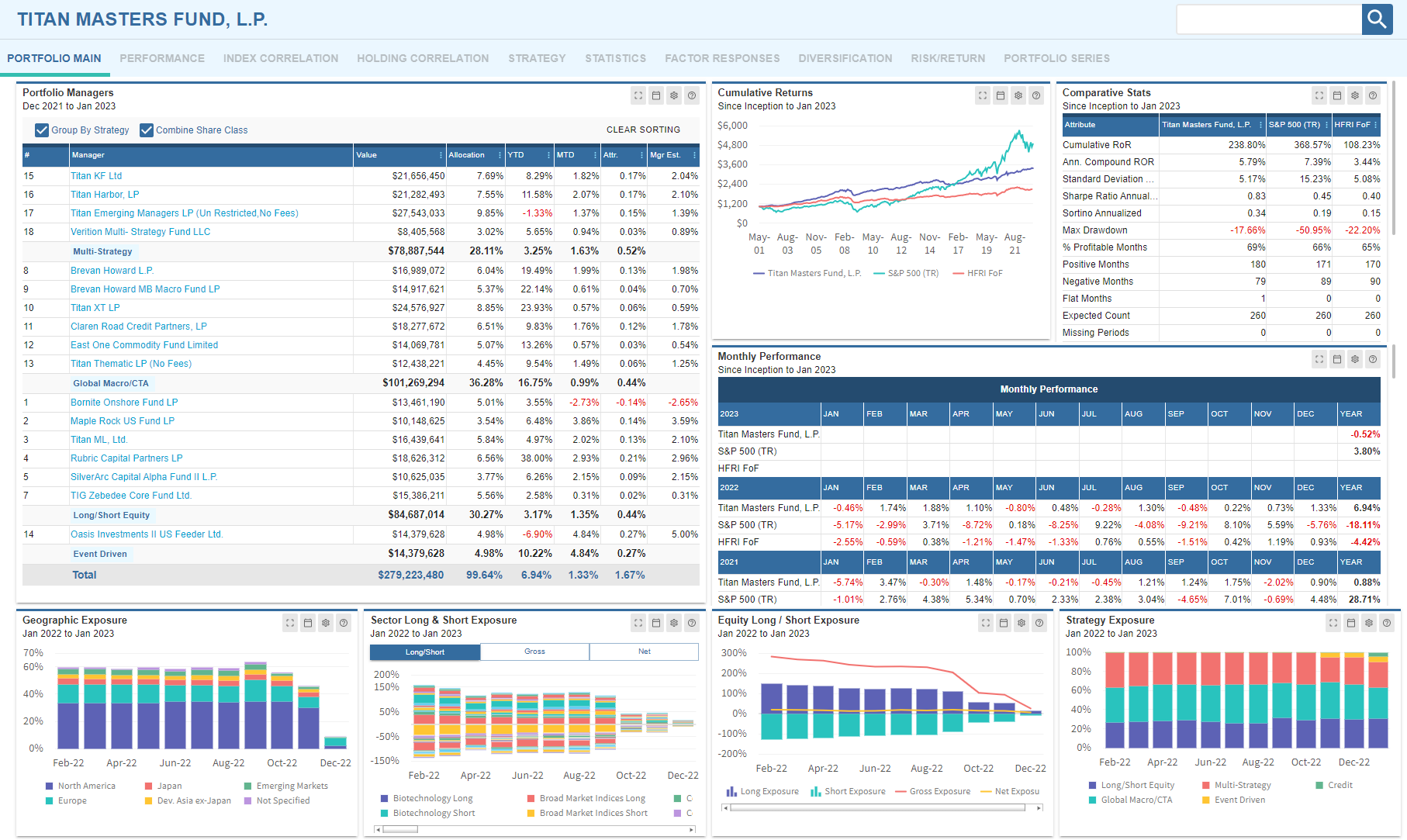Open Strategy Exposure help icon
The width and height of the screenshot is (1407, 840).
1387,623
